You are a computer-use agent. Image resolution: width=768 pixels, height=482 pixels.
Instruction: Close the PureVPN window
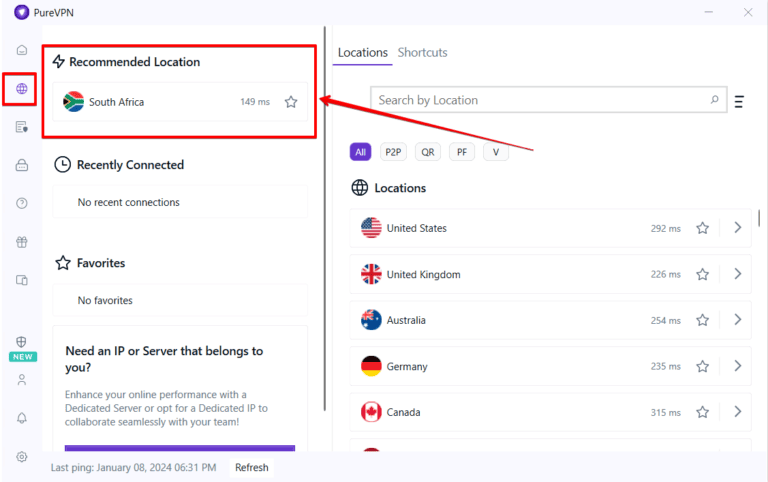(x=748, y=12)
